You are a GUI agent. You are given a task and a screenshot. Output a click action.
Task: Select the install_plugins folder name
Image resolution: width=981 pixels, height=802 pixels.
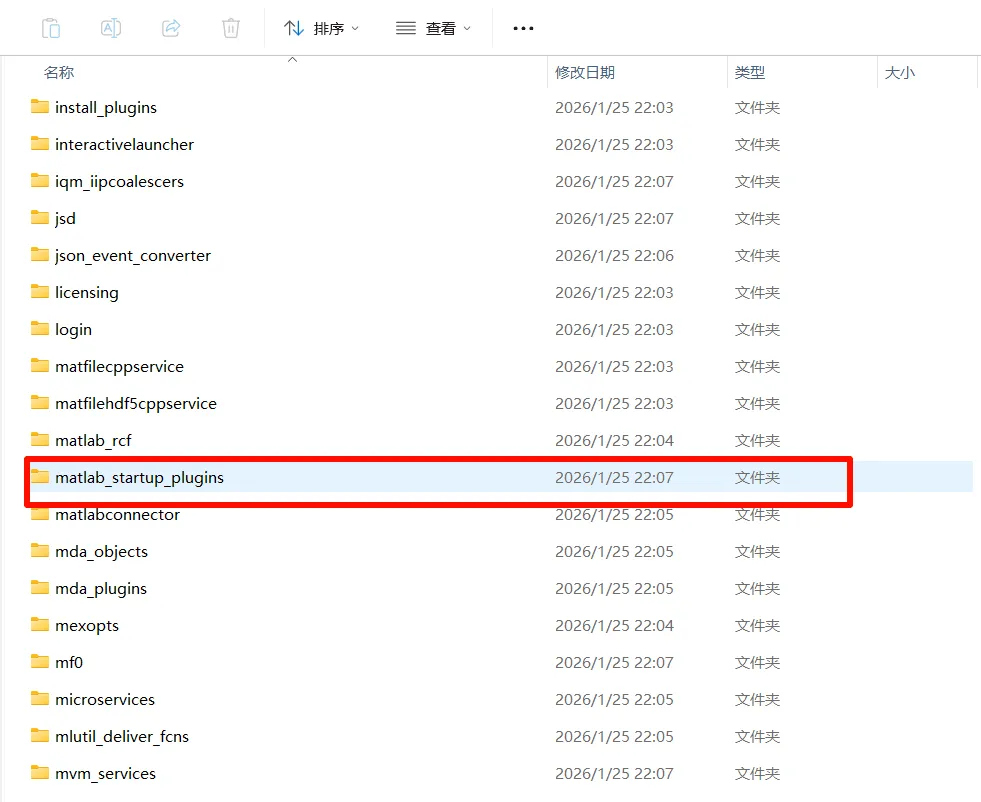(106, 108)
